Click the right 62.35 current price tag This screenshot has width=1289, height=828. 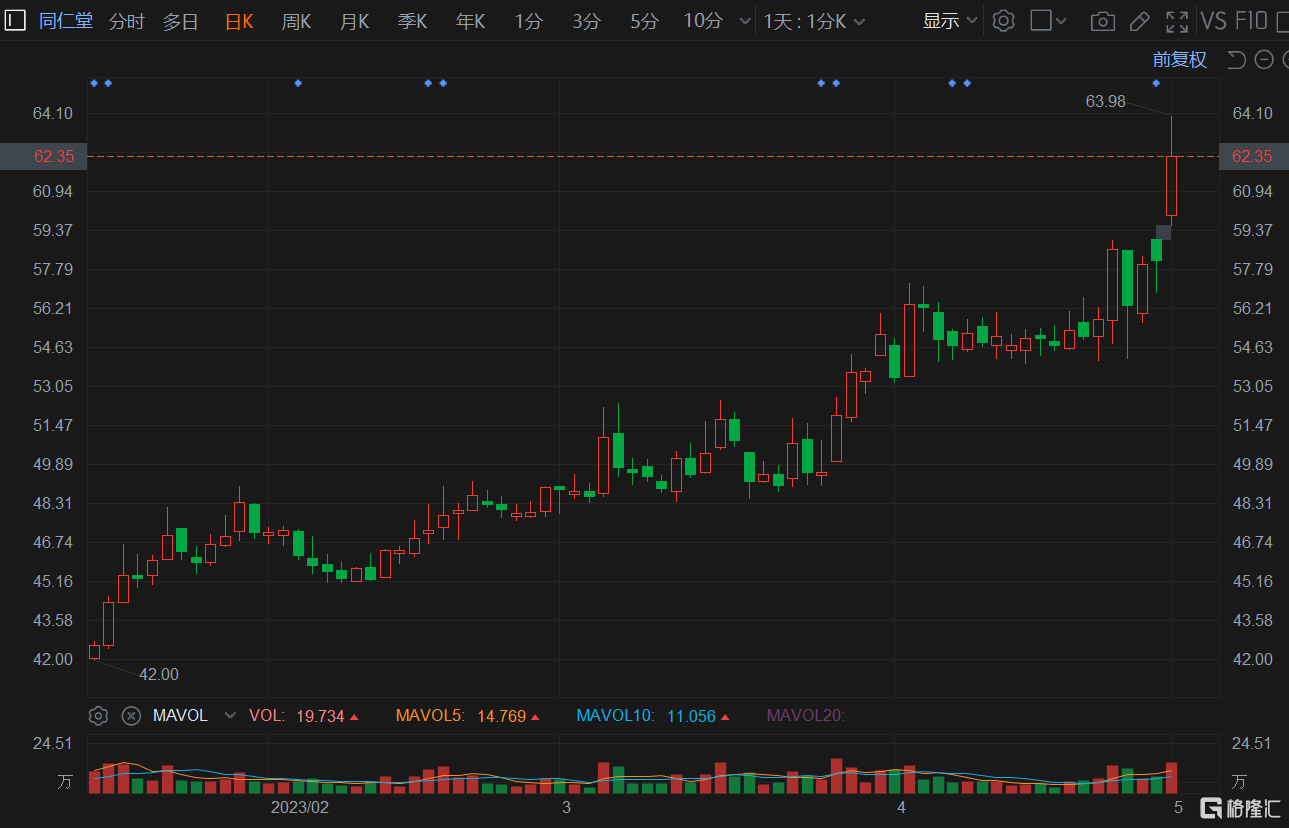(1253, 156)
